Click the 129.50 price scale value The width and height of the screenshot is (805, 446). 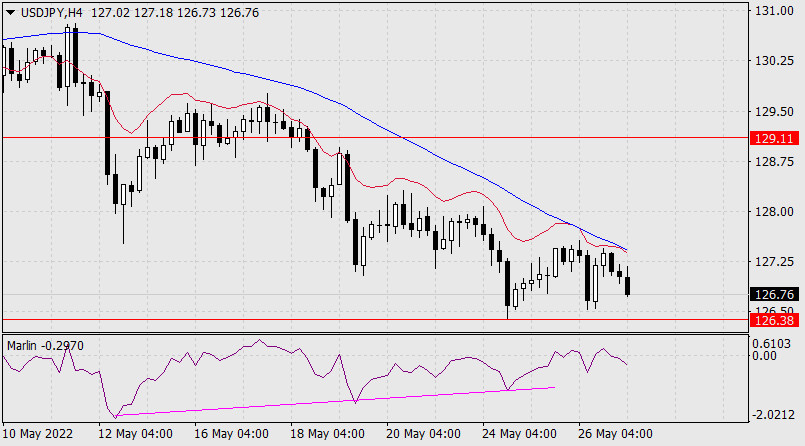point(774,111)
